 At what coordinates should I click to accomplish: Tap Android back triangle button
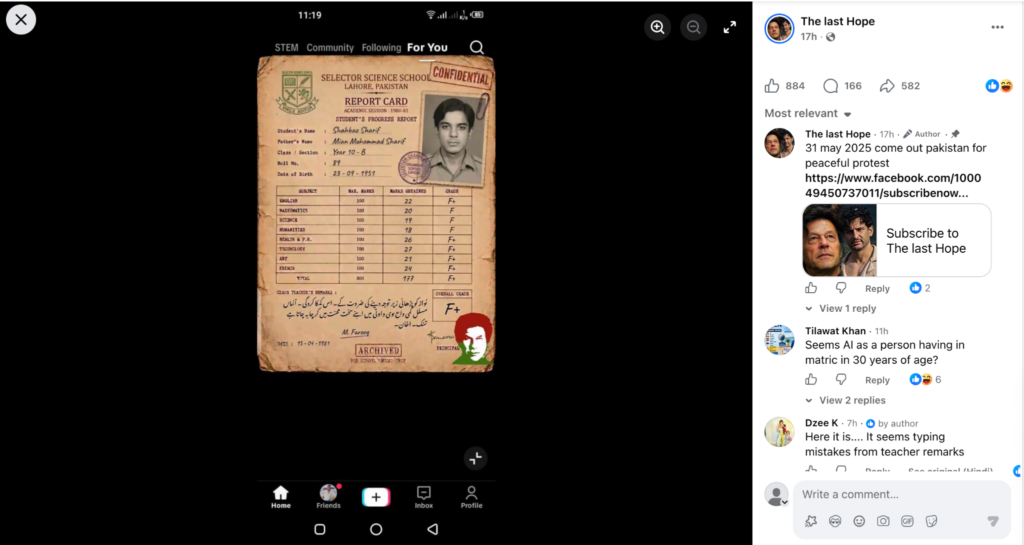[432, 529]
